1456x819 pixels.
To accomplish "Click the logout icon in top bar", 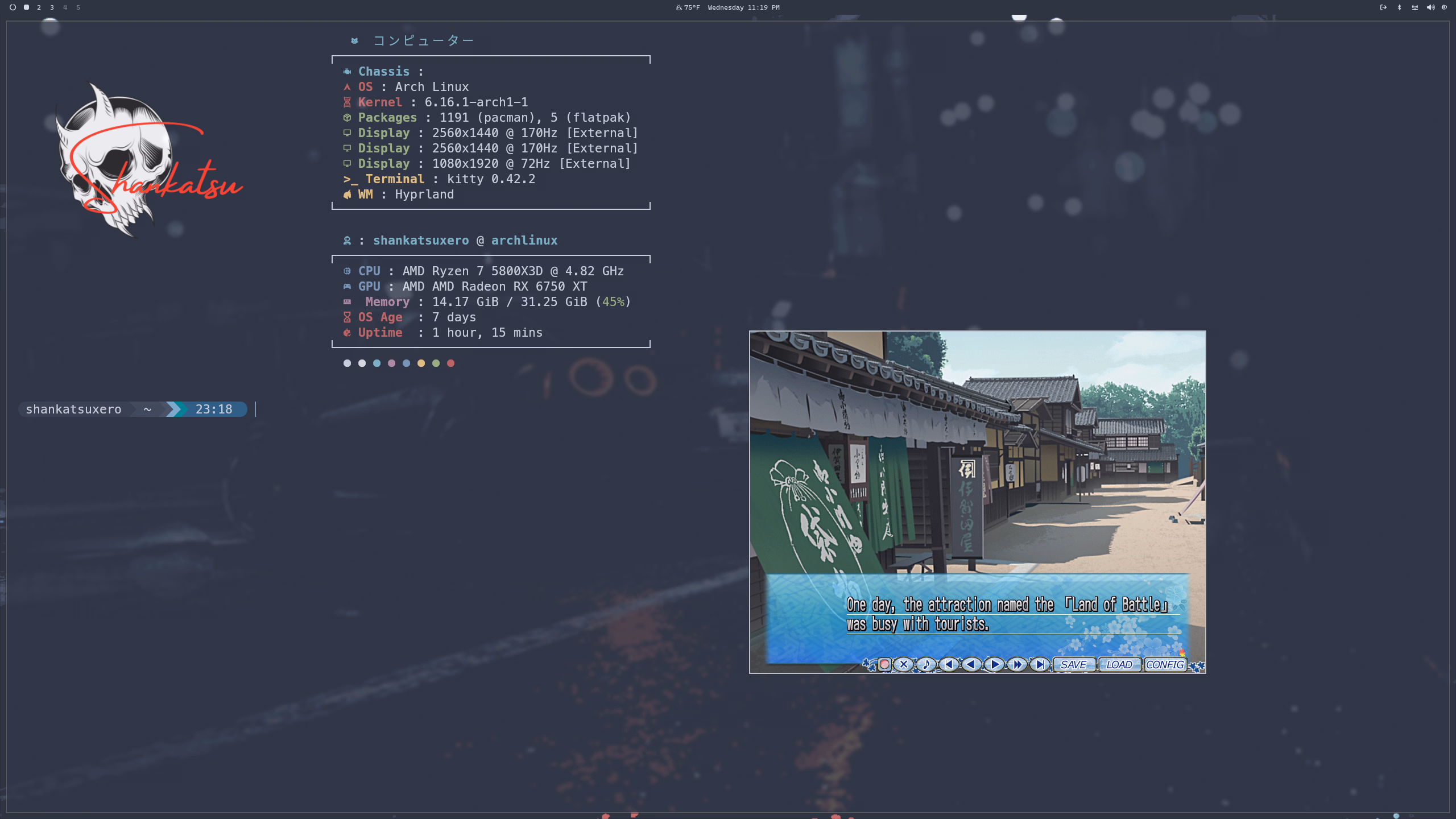I will pyautogui.click(x=1383, y=7).
